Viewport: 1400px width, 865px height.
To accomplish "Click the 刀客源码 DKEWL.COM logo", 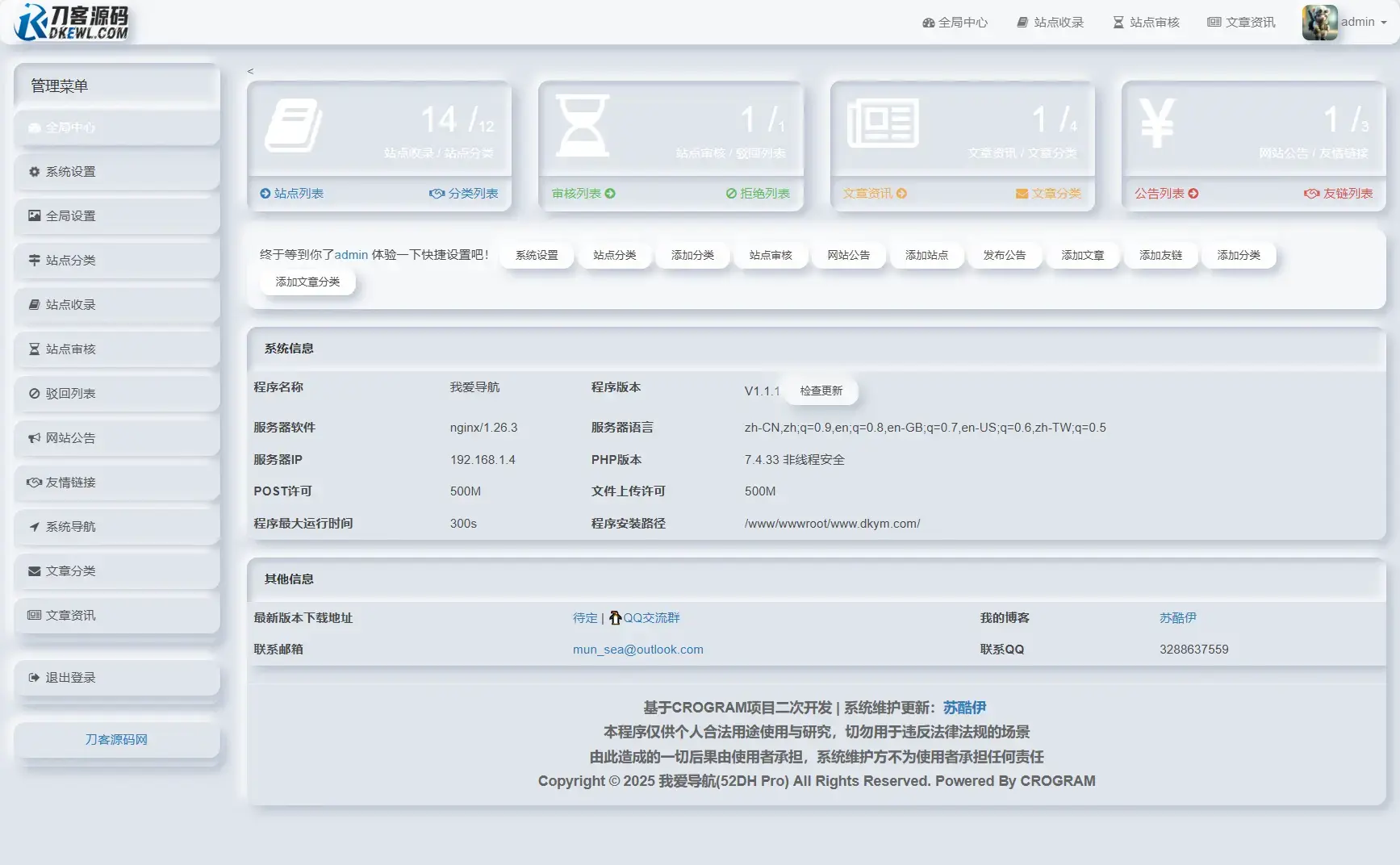I will pyautogui.click(x=71, y=22).
